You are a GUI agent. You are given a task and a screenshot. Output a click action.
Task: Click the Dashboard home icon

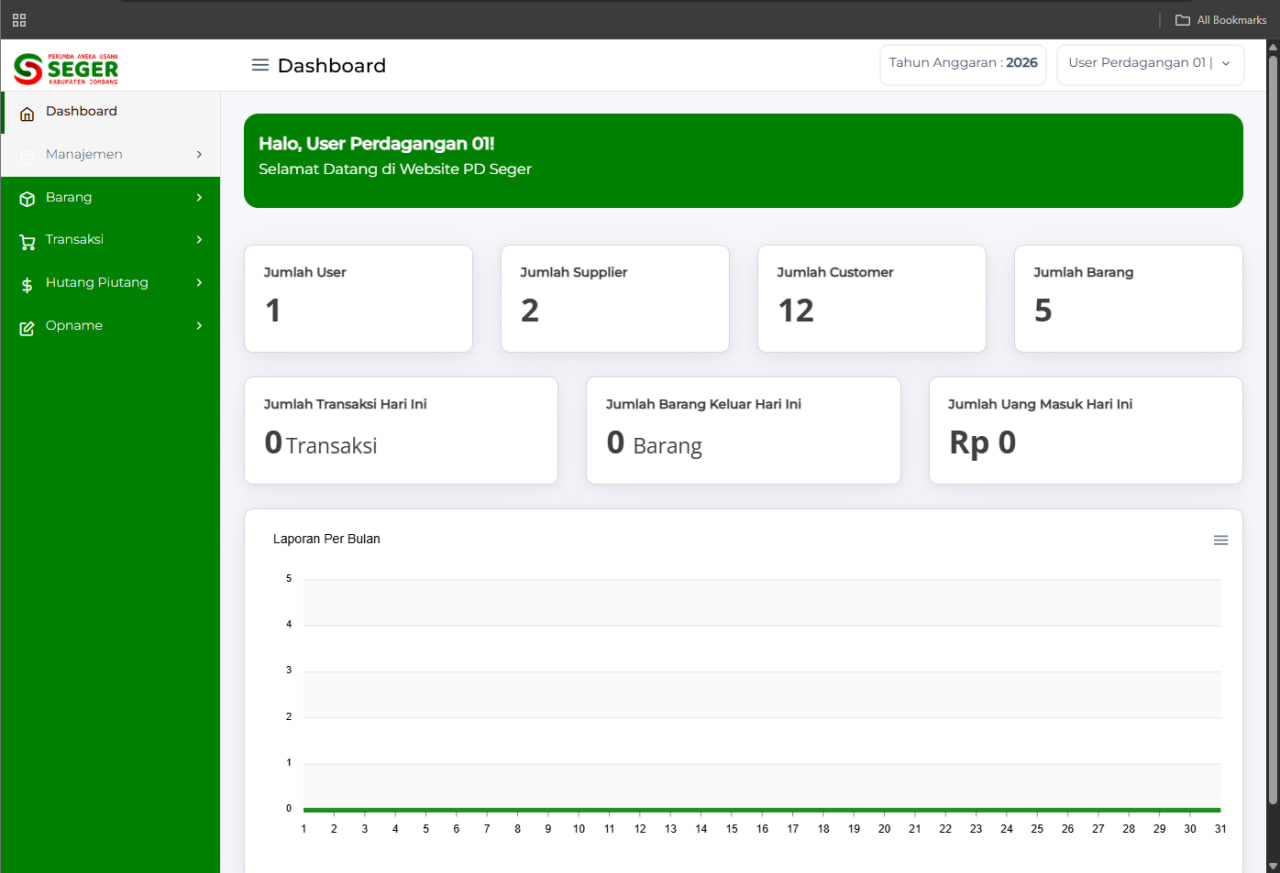27,113
